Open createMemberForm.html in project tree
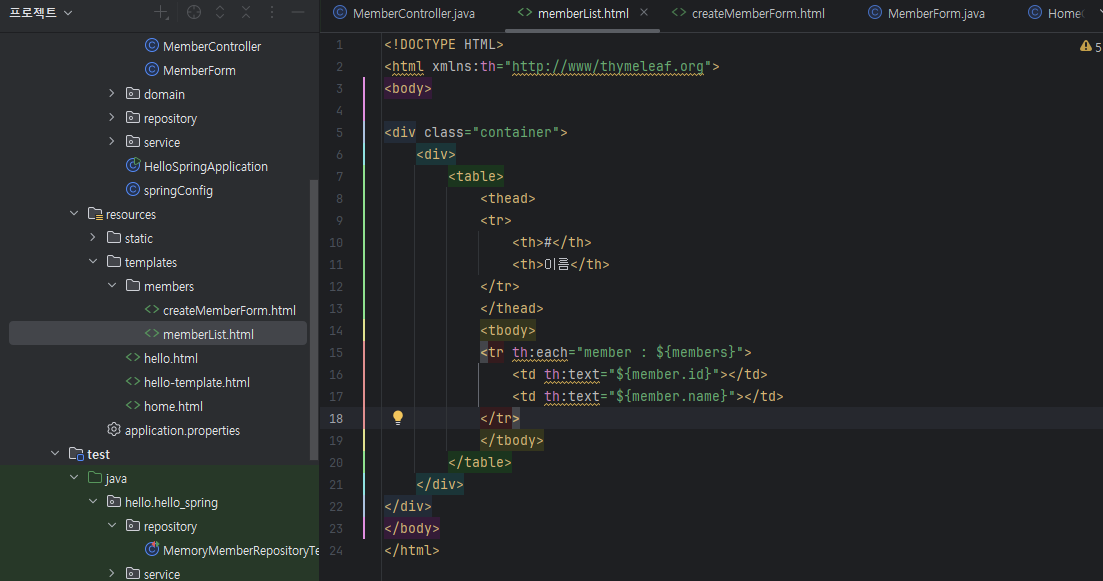1103x581 pixels. (229, 310)
